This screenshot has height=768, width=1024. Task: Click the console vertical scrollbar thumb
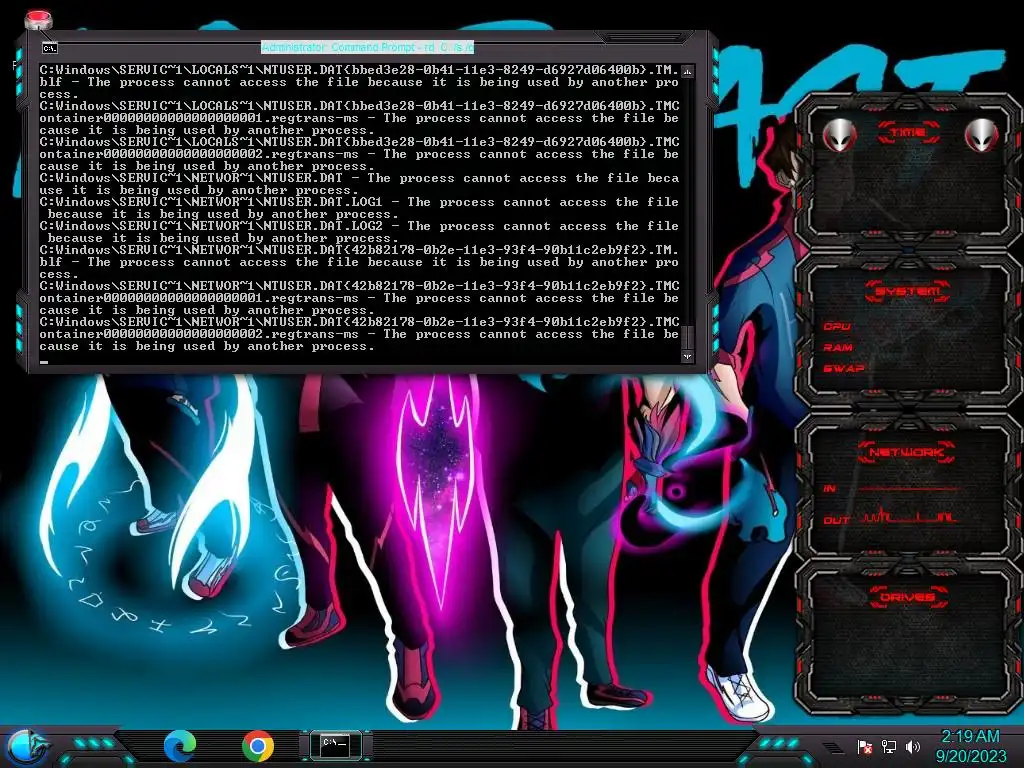pyautogui.click(x=687, y=338)
